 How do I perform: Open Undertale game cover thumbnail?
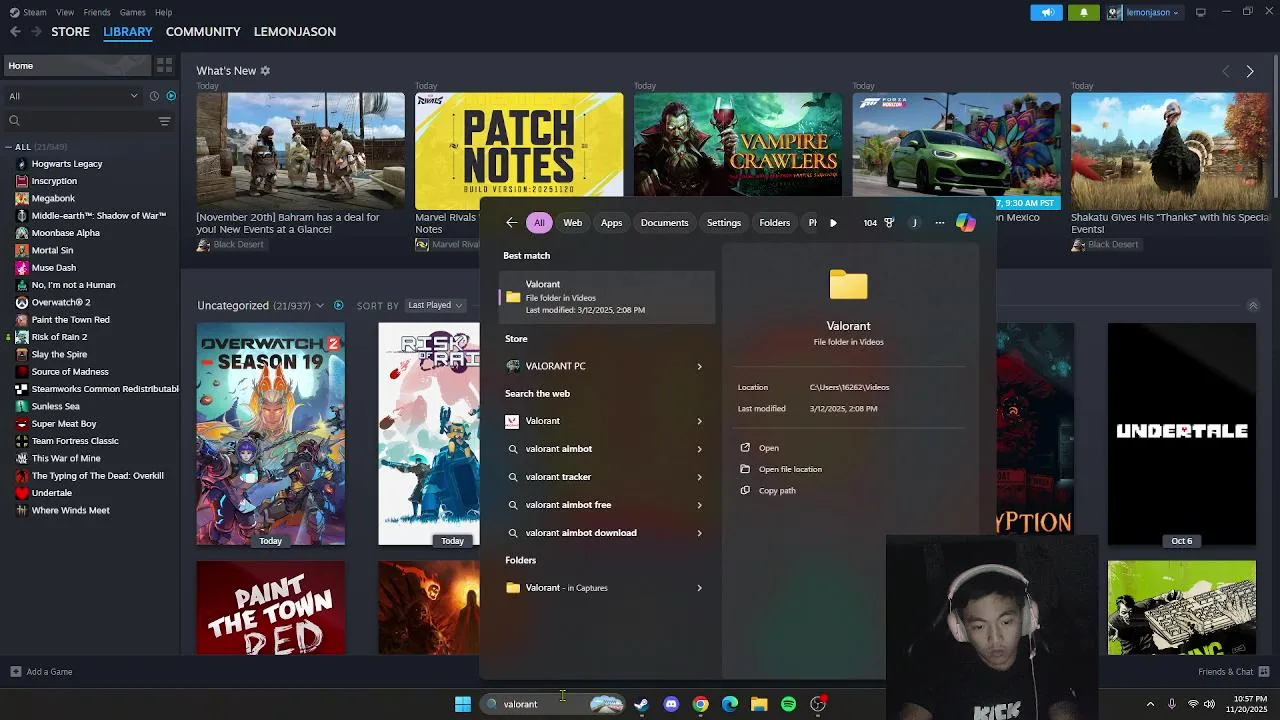pos(1182,434)
